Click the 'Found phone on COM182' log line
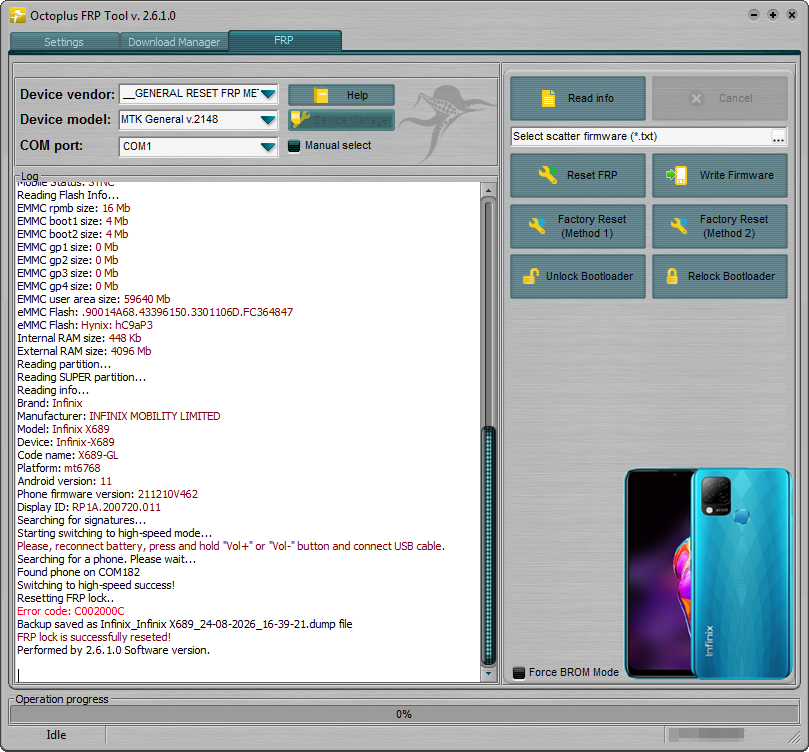The width and height of the screenshot is (809, 752). (x=78, y=572)
